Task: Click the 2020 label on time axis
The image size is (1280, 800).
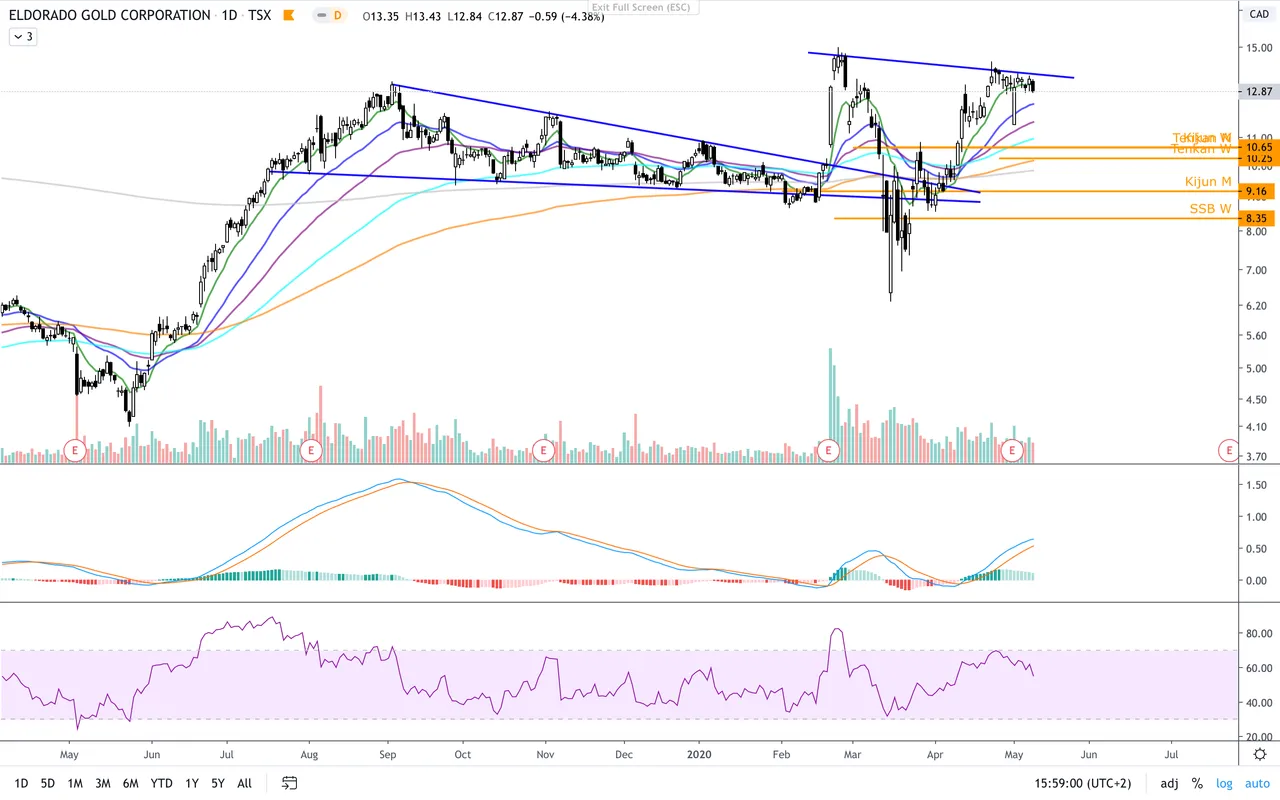Action: click(701, 754)
